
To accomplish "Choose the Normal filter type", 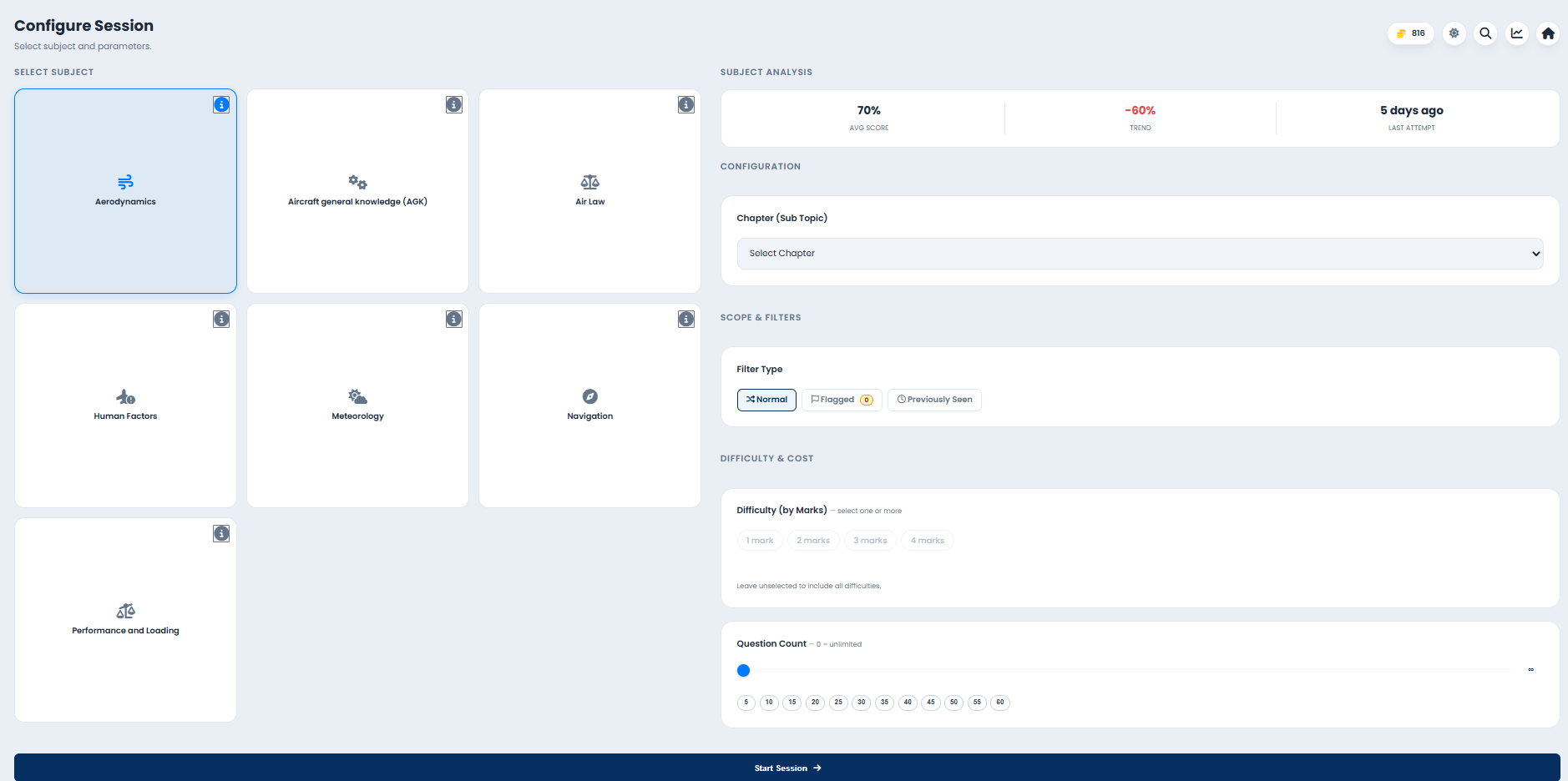I will click(766, 400).
